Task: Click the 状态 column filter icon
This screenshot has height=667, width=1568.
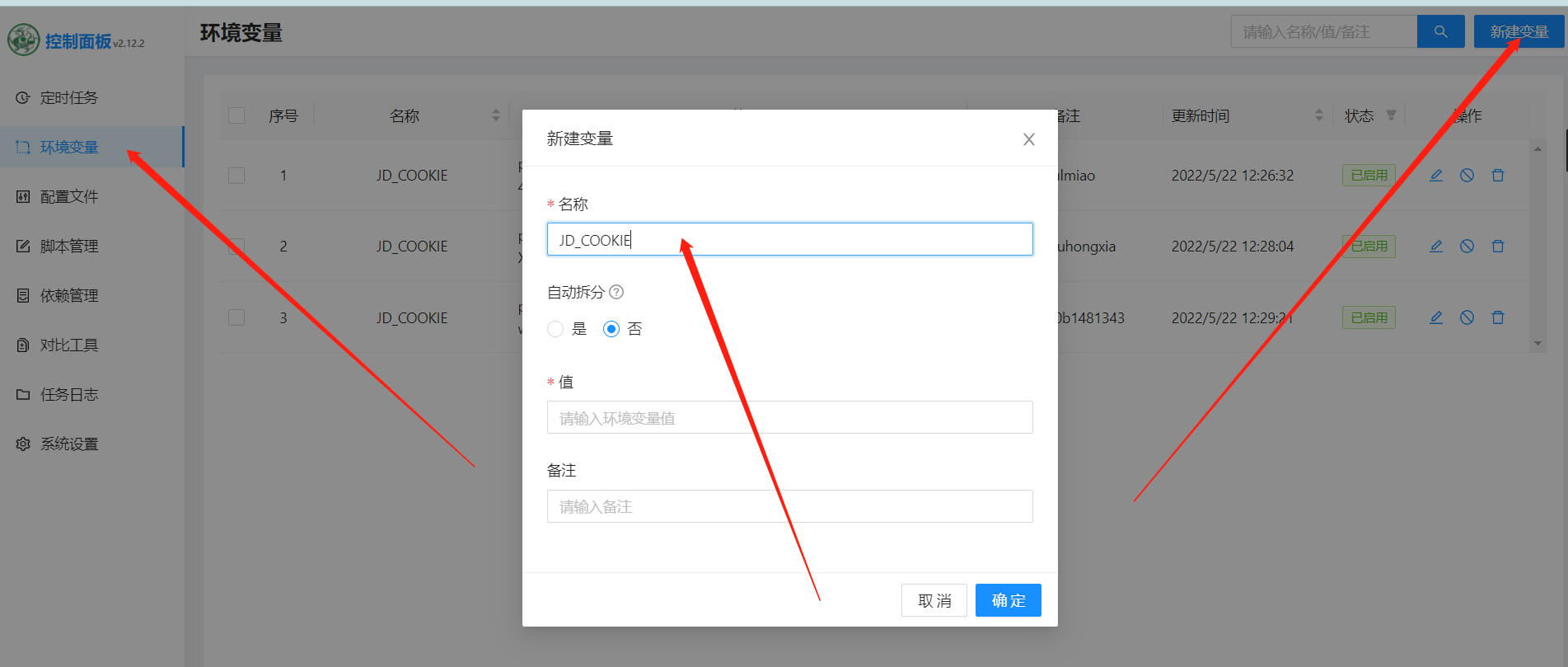Action: click(x=1391, y=115)
